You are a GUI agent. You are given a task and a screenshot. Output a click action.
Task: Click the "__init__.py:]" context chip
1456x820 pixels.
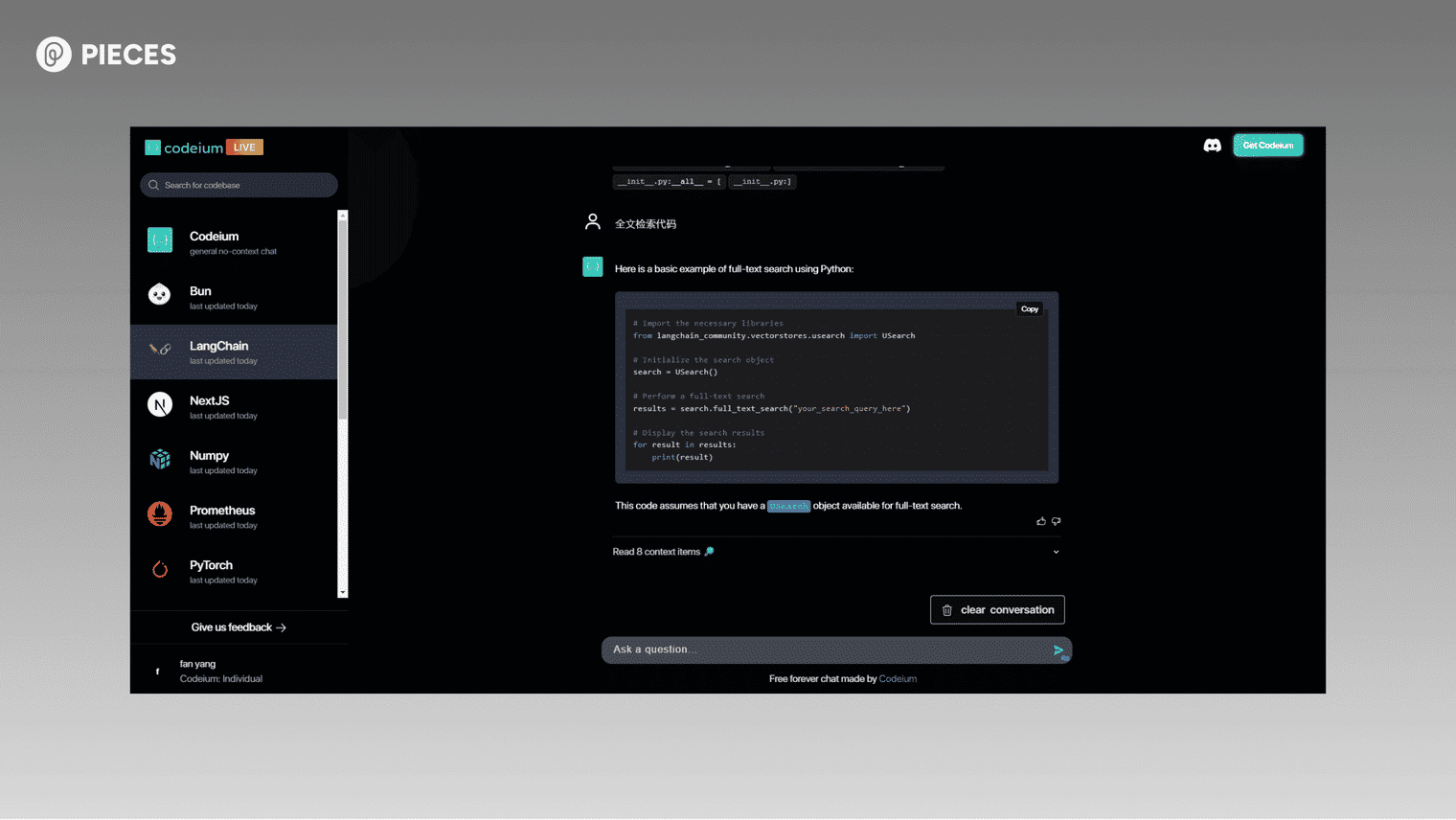pos(762,181)
